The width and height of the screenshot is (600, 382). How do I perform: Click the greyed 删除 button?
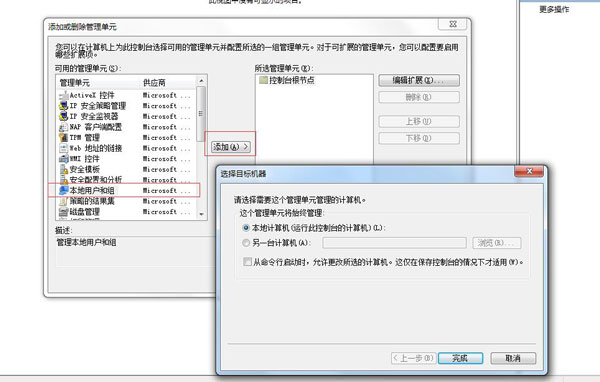click(x=419, y=97)
